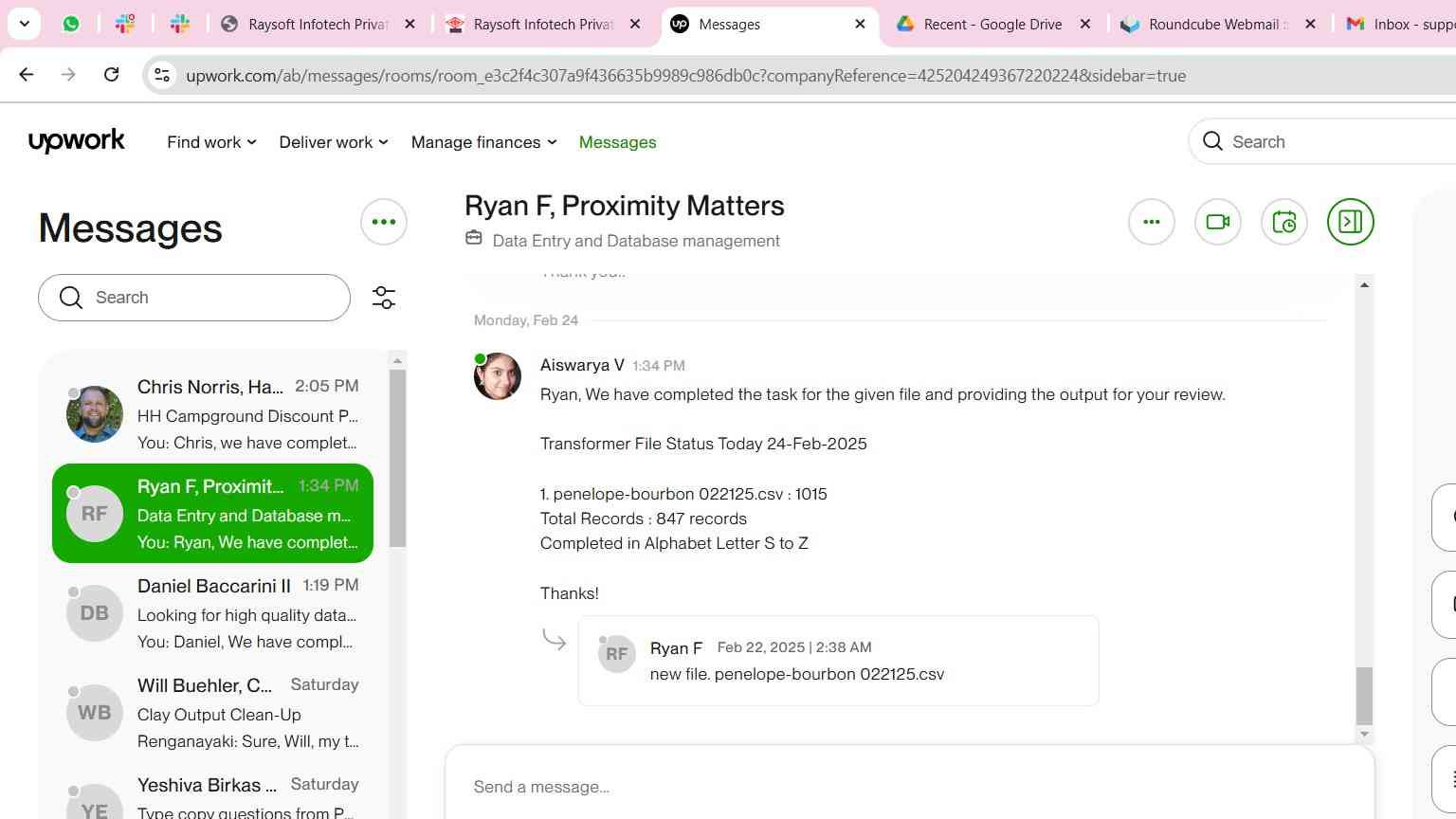Screen dimensions: 1456x819
Task: Click Ryan F, Proximity Matters heading
Action: pos(625,206)
